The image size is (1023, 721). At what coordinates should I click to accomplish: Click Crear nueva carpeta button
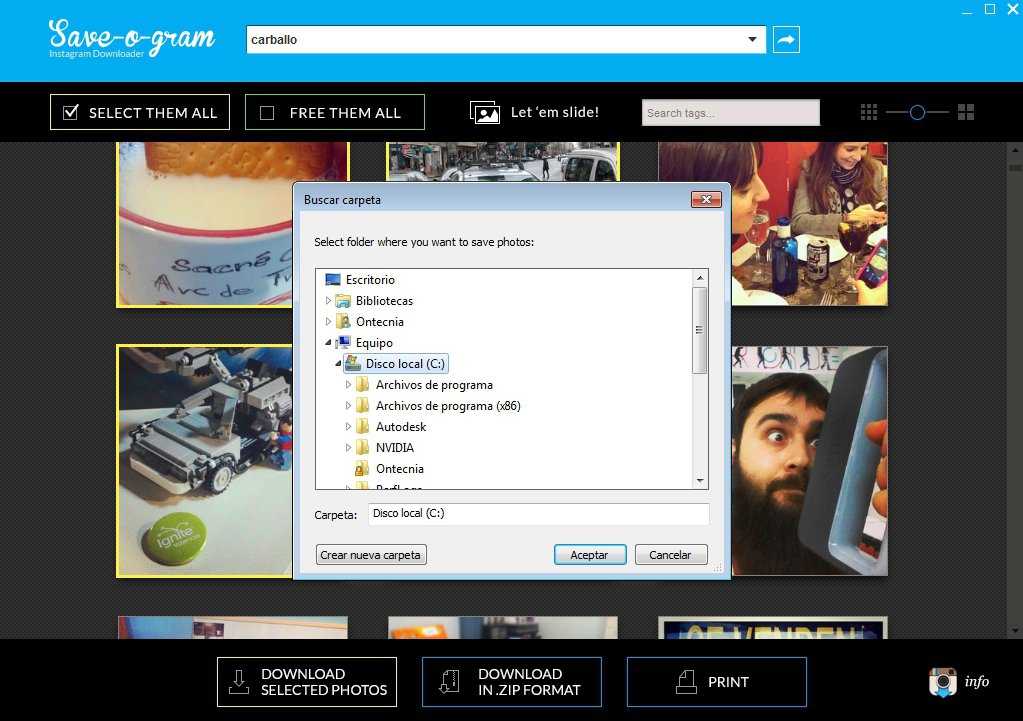pos(371,555)
